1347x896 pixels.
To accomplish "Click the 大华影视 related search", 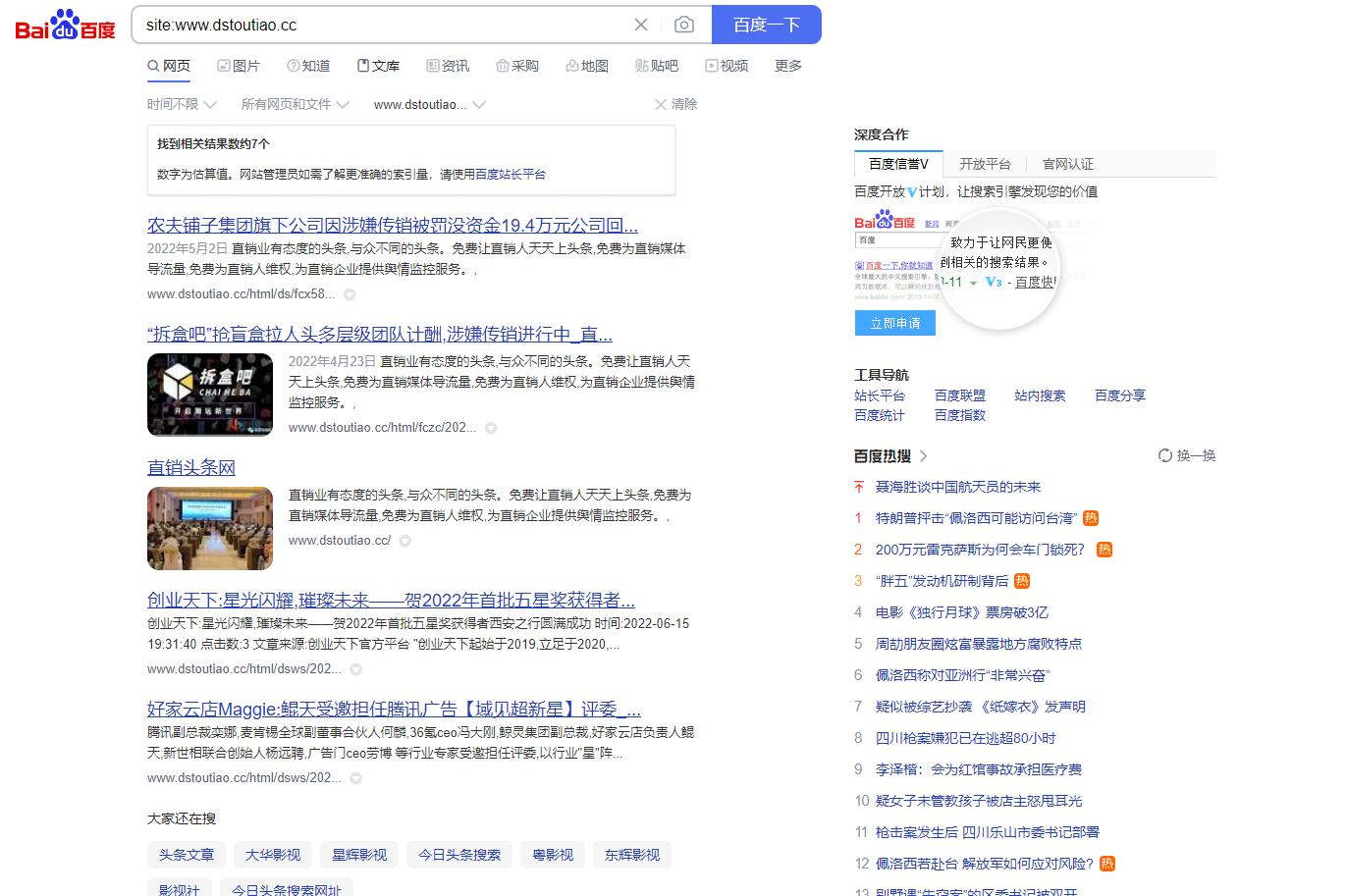I will [273, 855].
